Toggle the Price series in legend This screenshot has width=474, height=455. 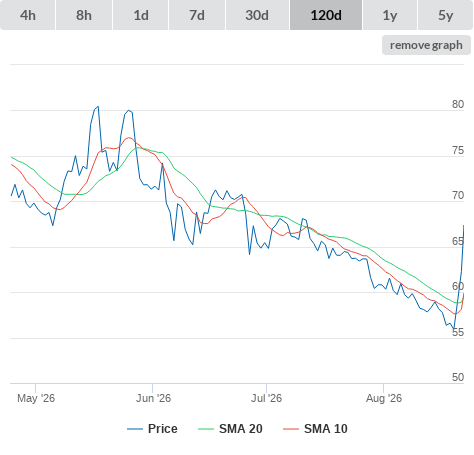pyautogui.click(x=152, y=429)
